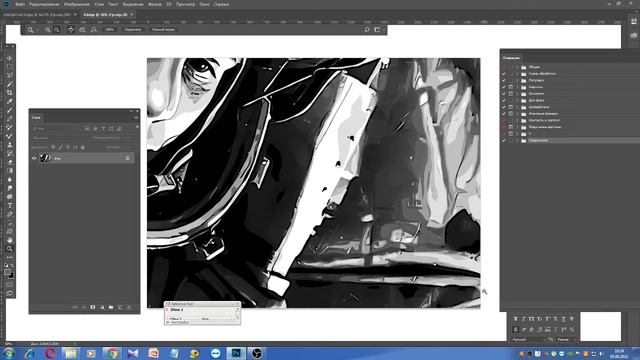Open Chrome from the Windows taskbar

click(112, 353)
